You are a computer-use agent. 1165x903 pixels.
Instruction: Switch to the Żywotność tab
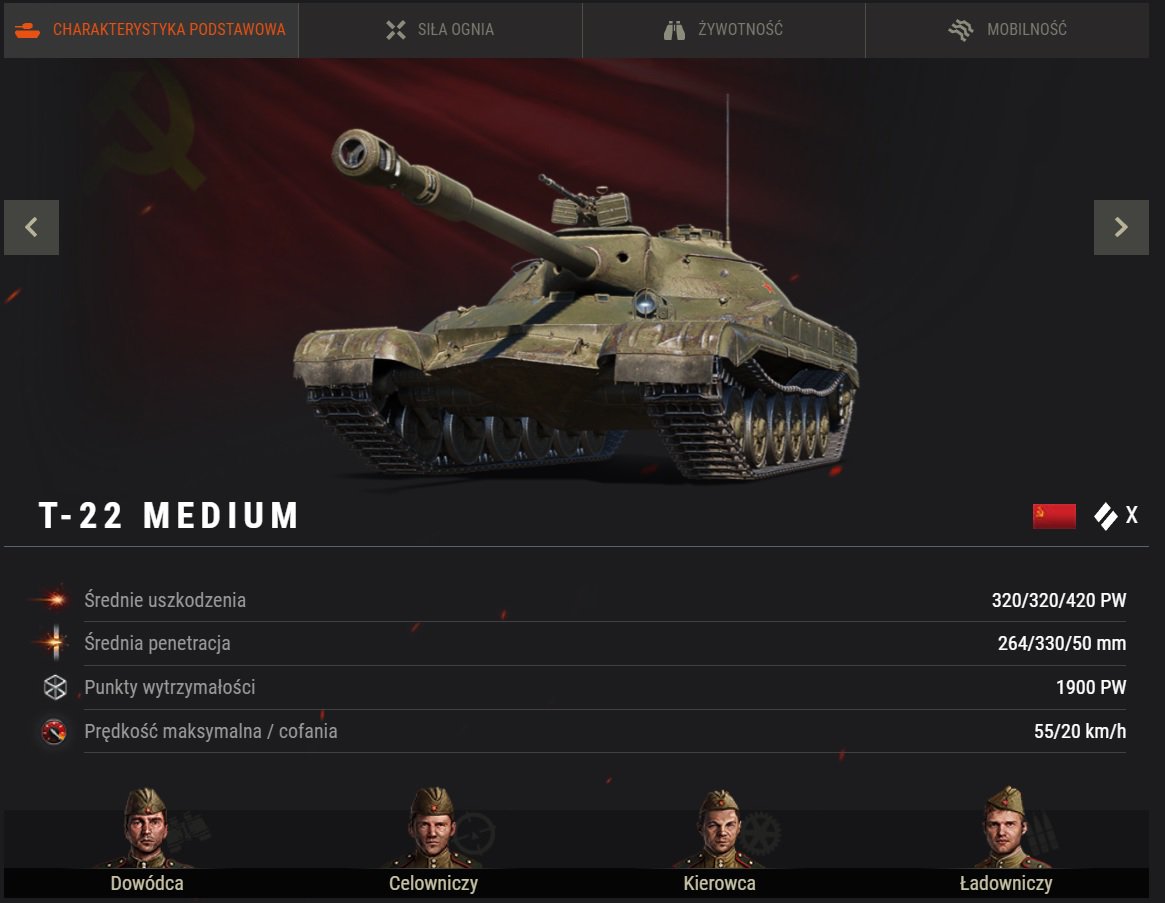click(x=724, y=30)
